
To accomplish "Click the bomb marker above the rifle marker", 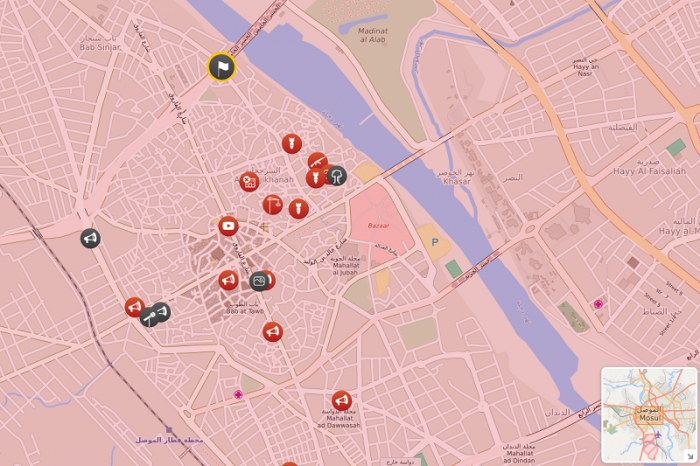I will (x=292, y=144).
